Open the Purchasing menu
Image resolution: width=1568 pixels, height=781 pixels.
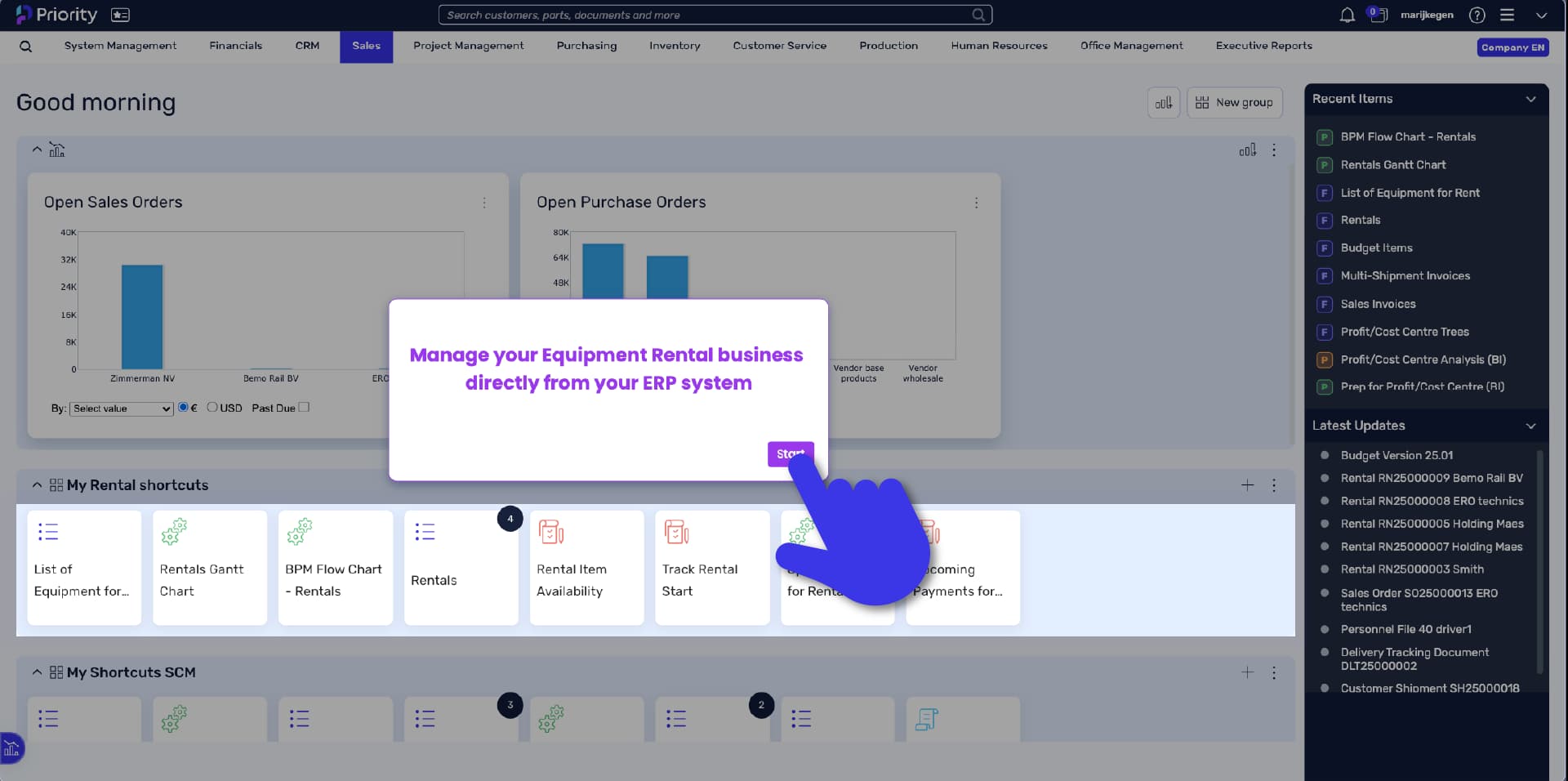pos(586,46)
